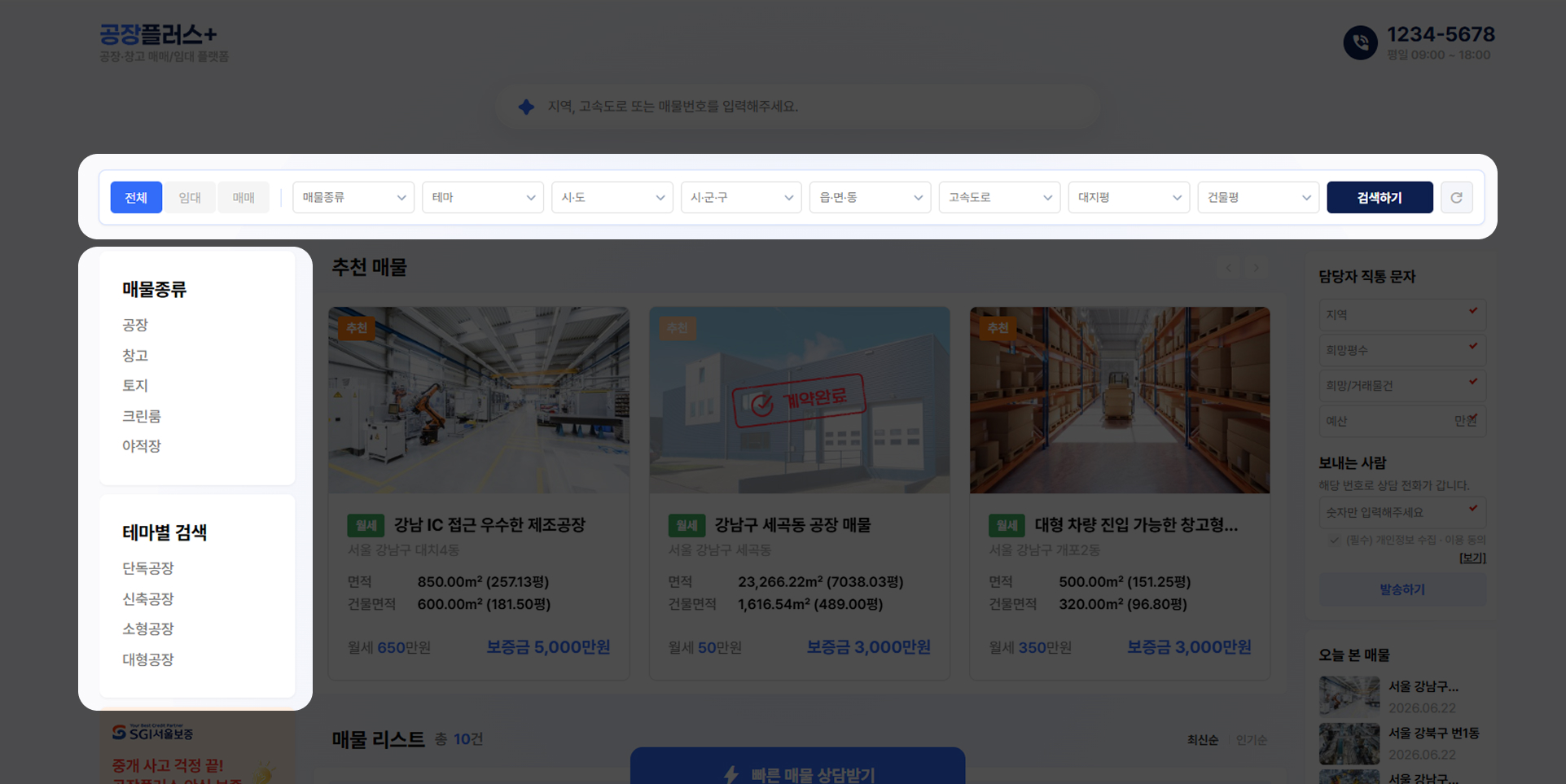This screenshot has height=784, width=1566.
Task: Click the reset filter refresh icon
Action: (x=1456, y=197)
